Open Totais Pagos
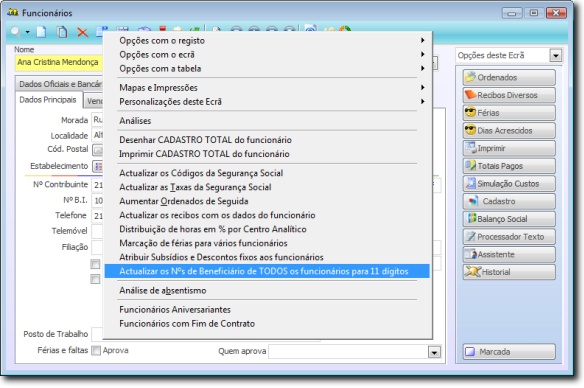 click(x=509, y=166)
